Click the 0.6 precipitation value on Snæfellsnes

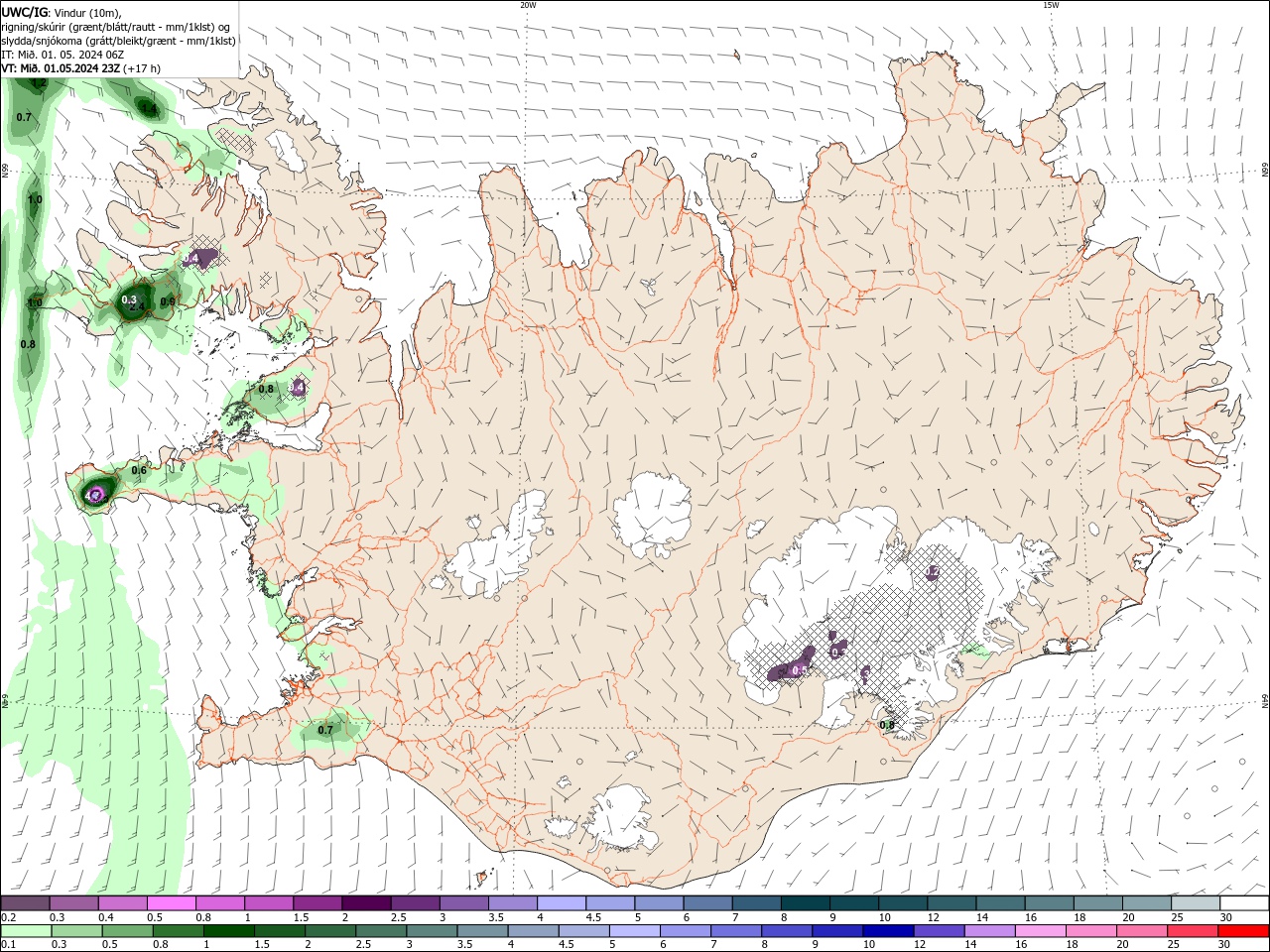(x=139, y=471)
